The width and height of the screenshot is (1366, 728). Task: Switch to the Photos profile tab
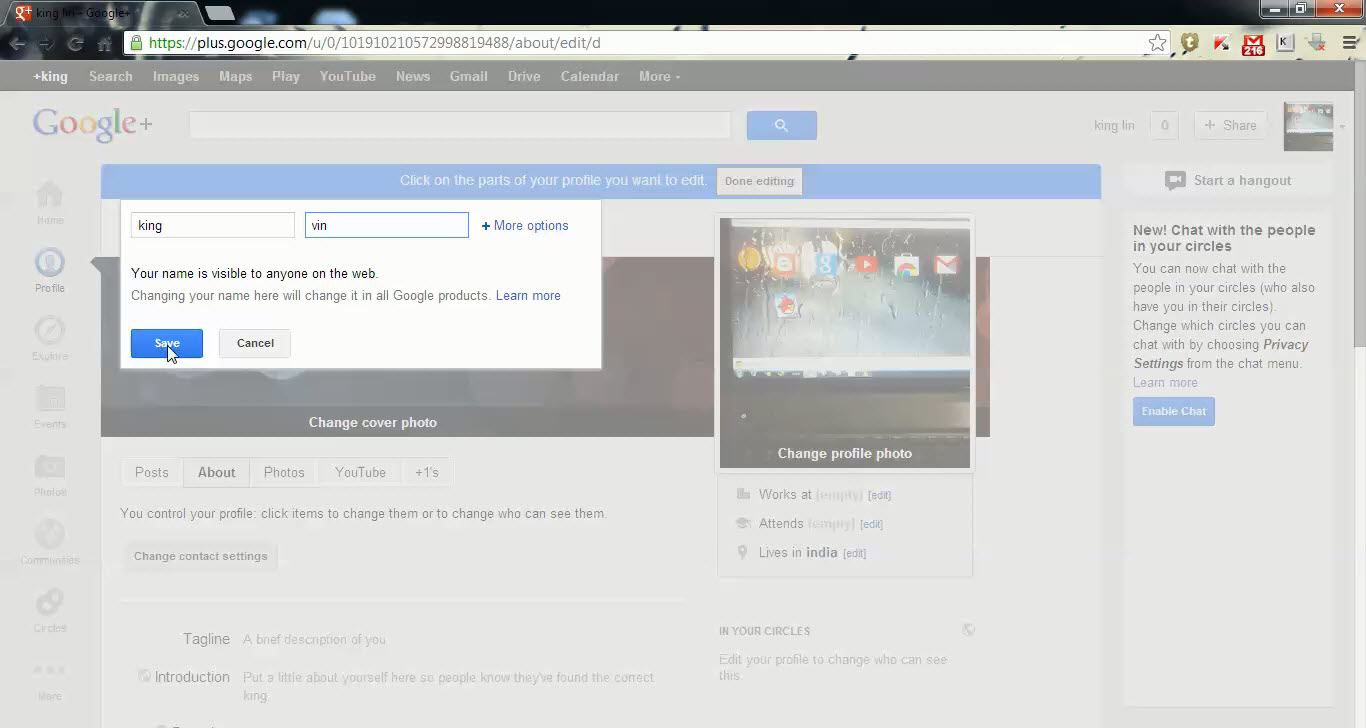pyautogui.click(x=284, y=472)
